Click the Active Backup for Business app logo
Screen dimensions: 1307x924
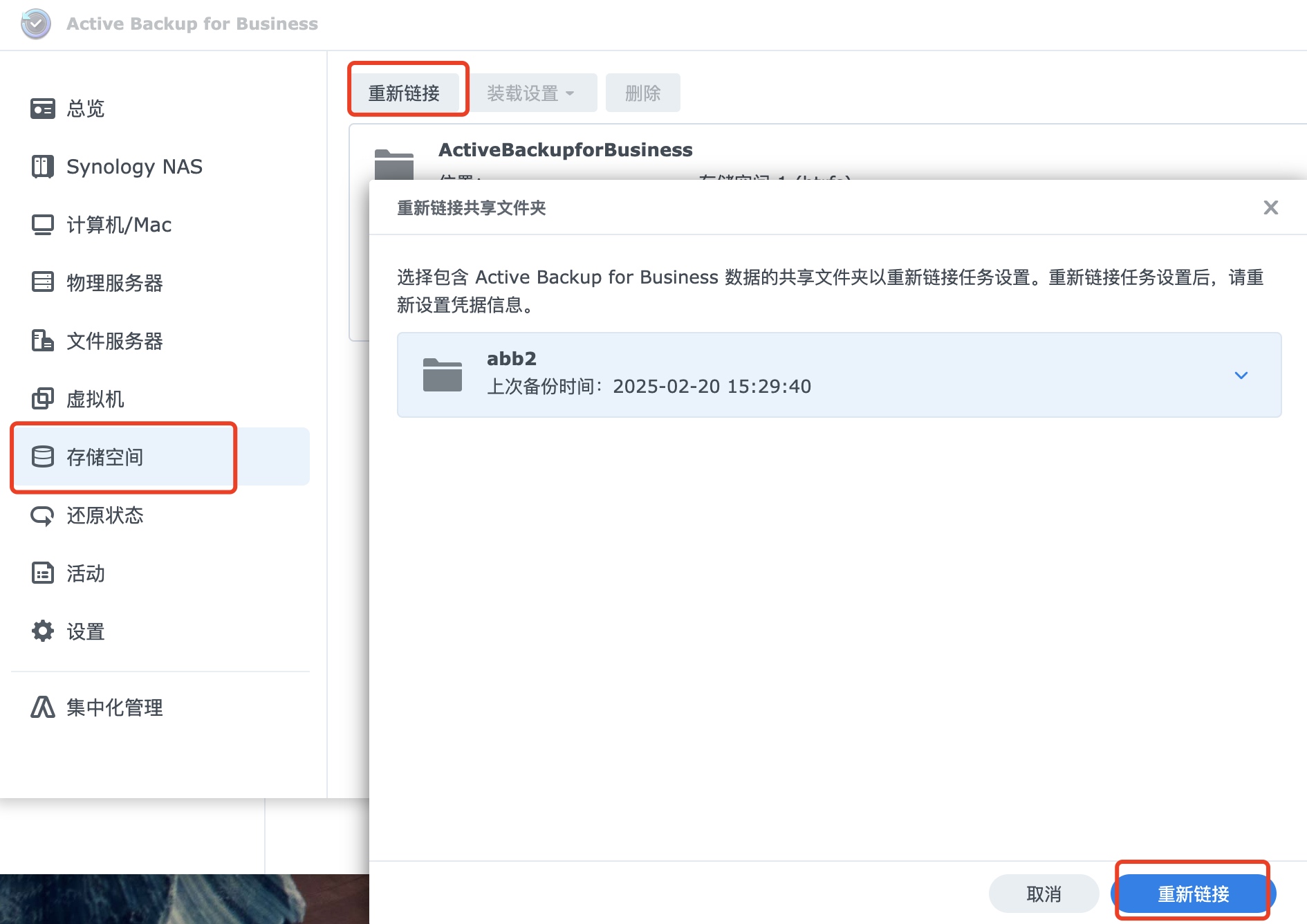coord(36,24)
